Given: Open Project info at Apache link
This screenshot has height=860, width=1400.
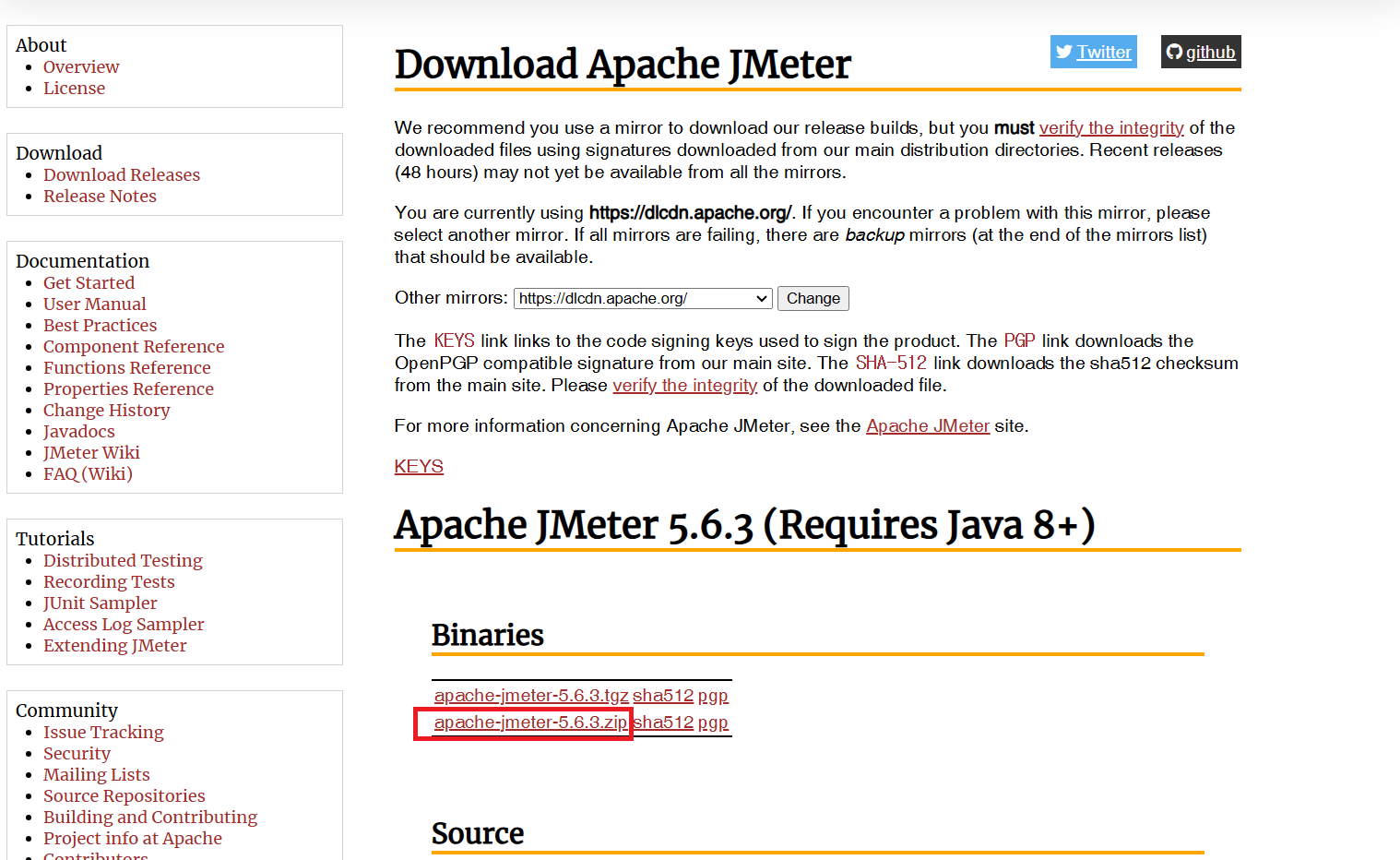Looking at the screenshot, I should tap(133, 838).
